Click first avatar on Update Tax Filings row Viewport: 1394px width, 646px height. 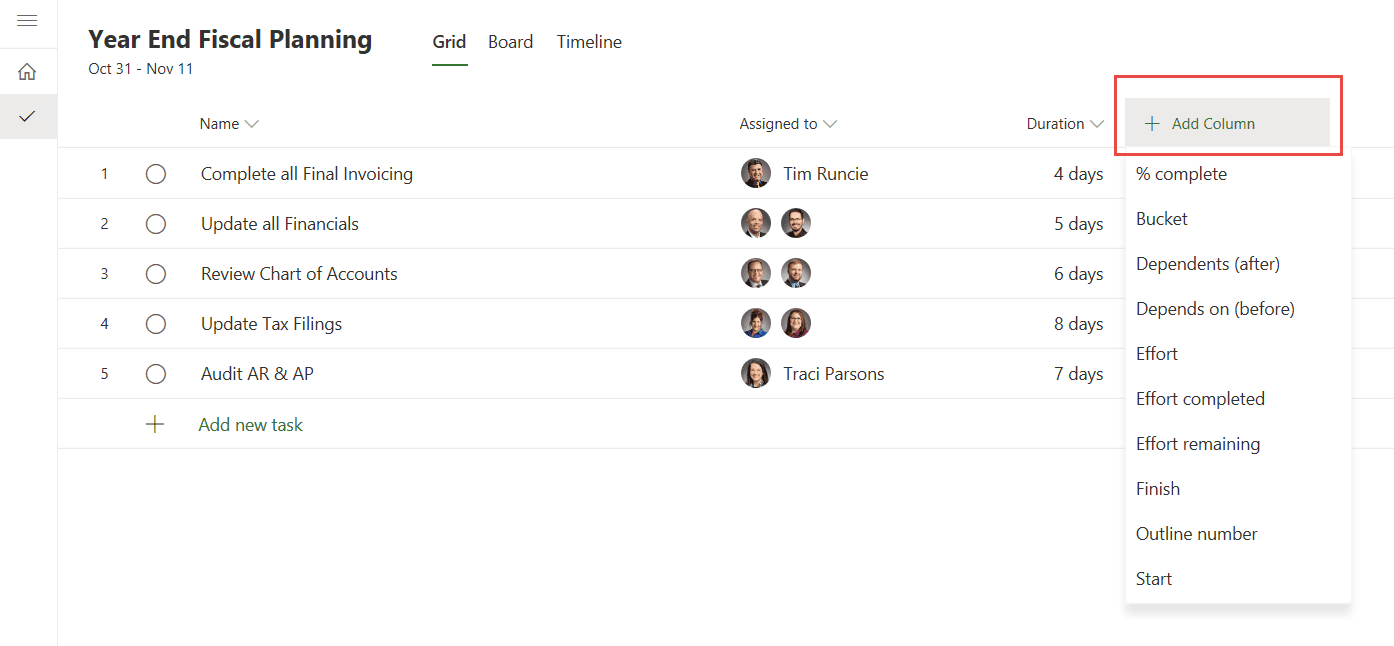click(x=756, y=324)
